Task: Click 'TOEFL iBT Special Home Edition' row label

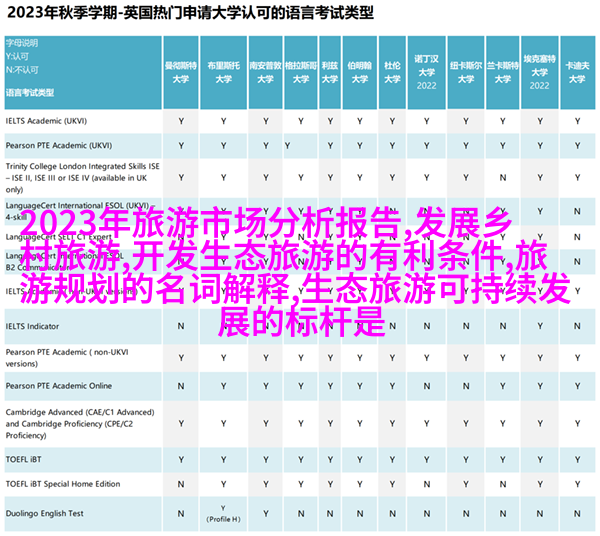Action: coord(63,484)
